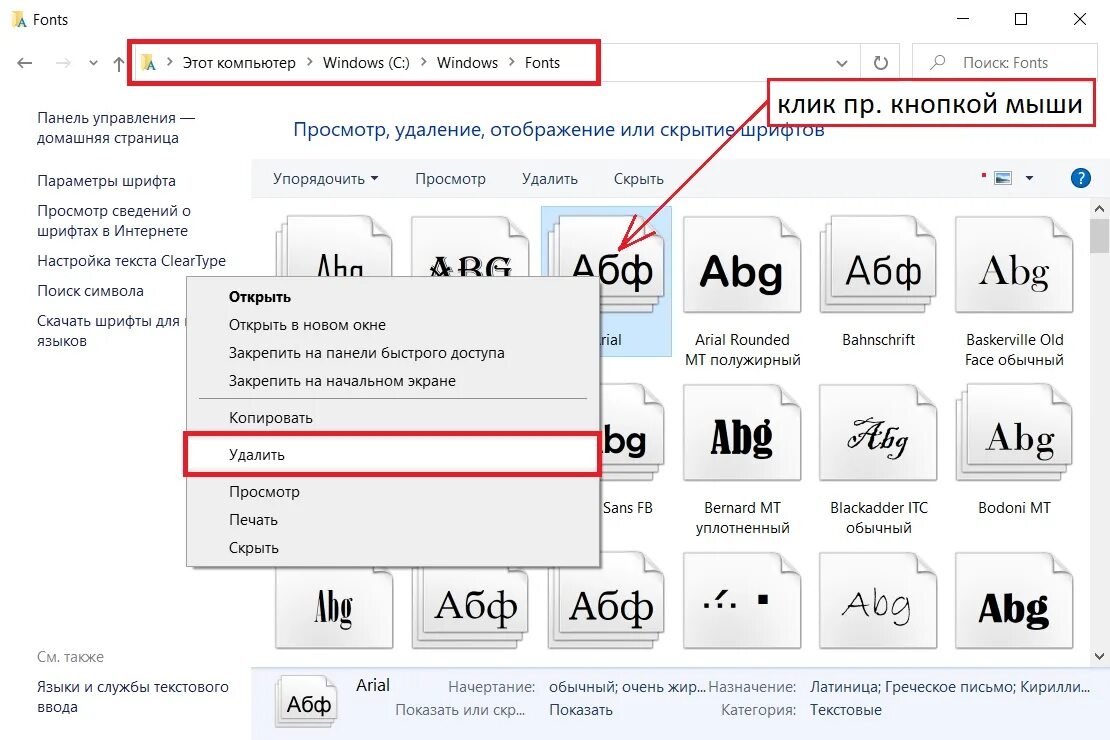Viewport: 1110px width, 740px height.
Task: Change view with the view icon
Action: click(1003, 178)
